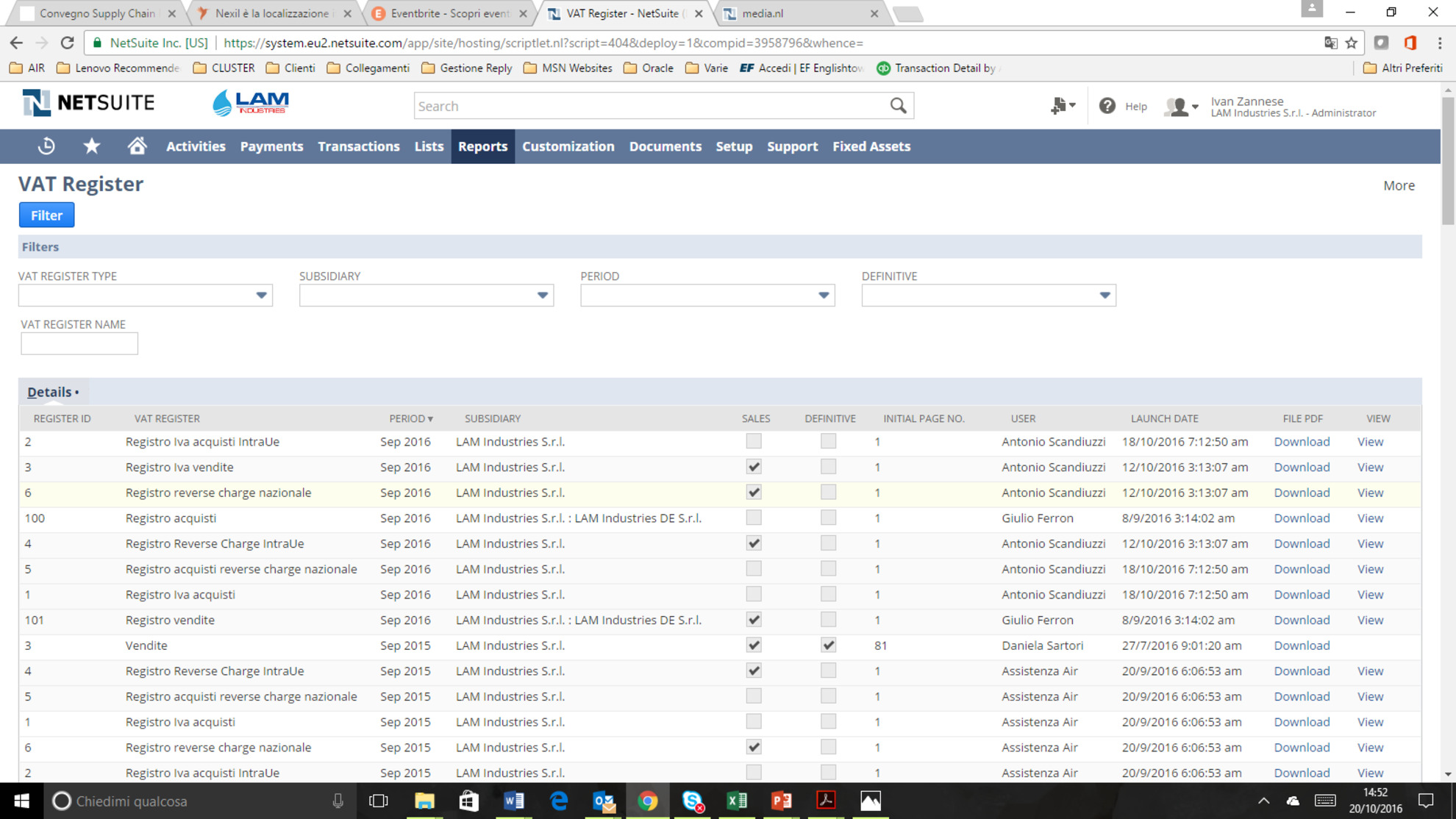This screenshot has width=1456, height=819.
Task: Open the Recent Records clock icon
Action: 46,146
